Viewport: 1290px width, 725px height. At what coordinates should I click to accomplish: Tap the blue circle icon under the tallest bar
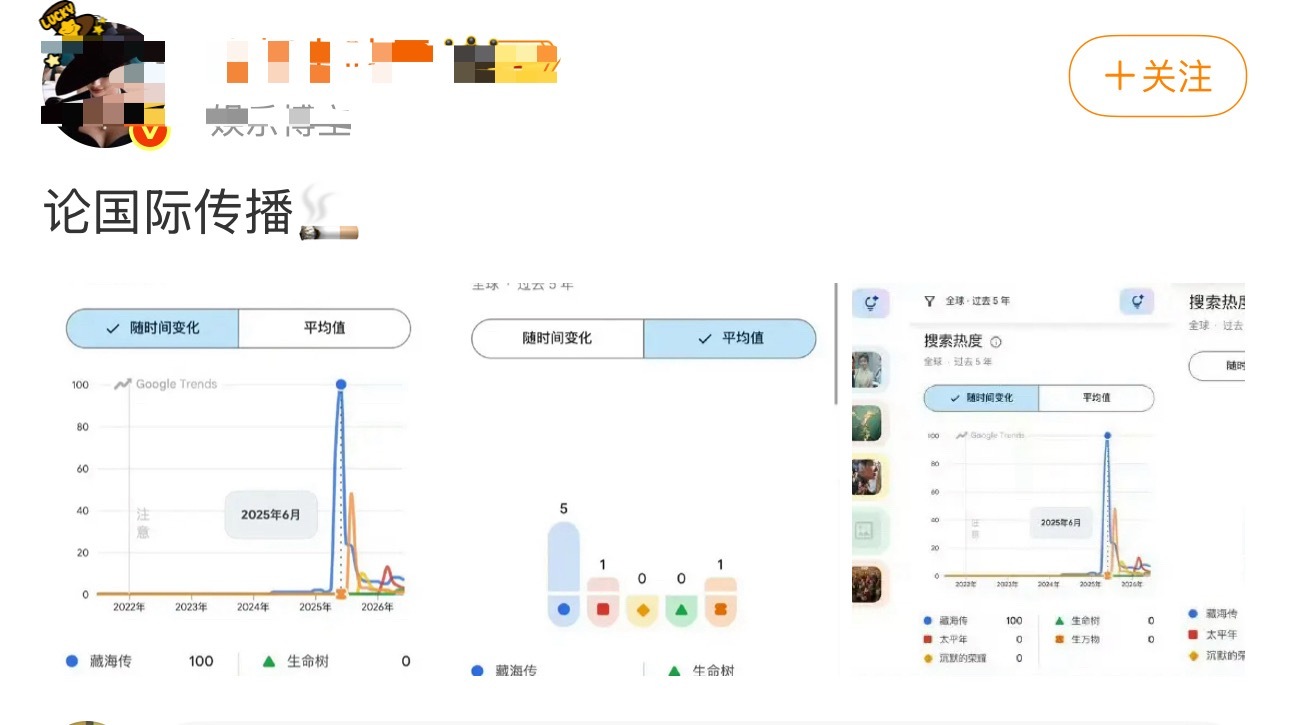point(563,608)
